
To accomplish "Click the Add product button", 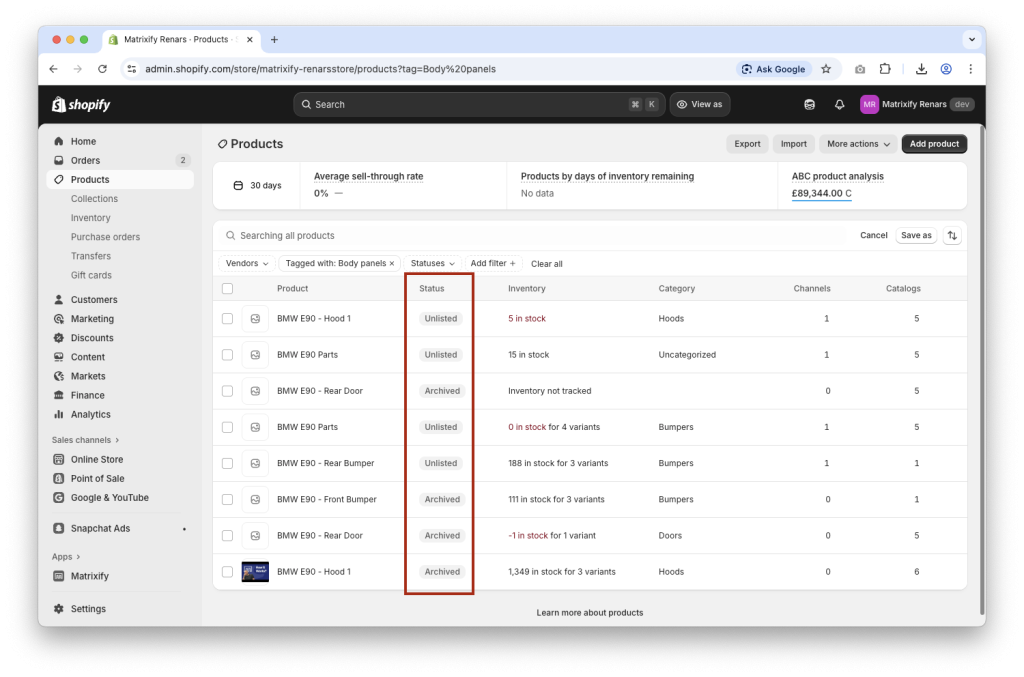I will 934,143.
